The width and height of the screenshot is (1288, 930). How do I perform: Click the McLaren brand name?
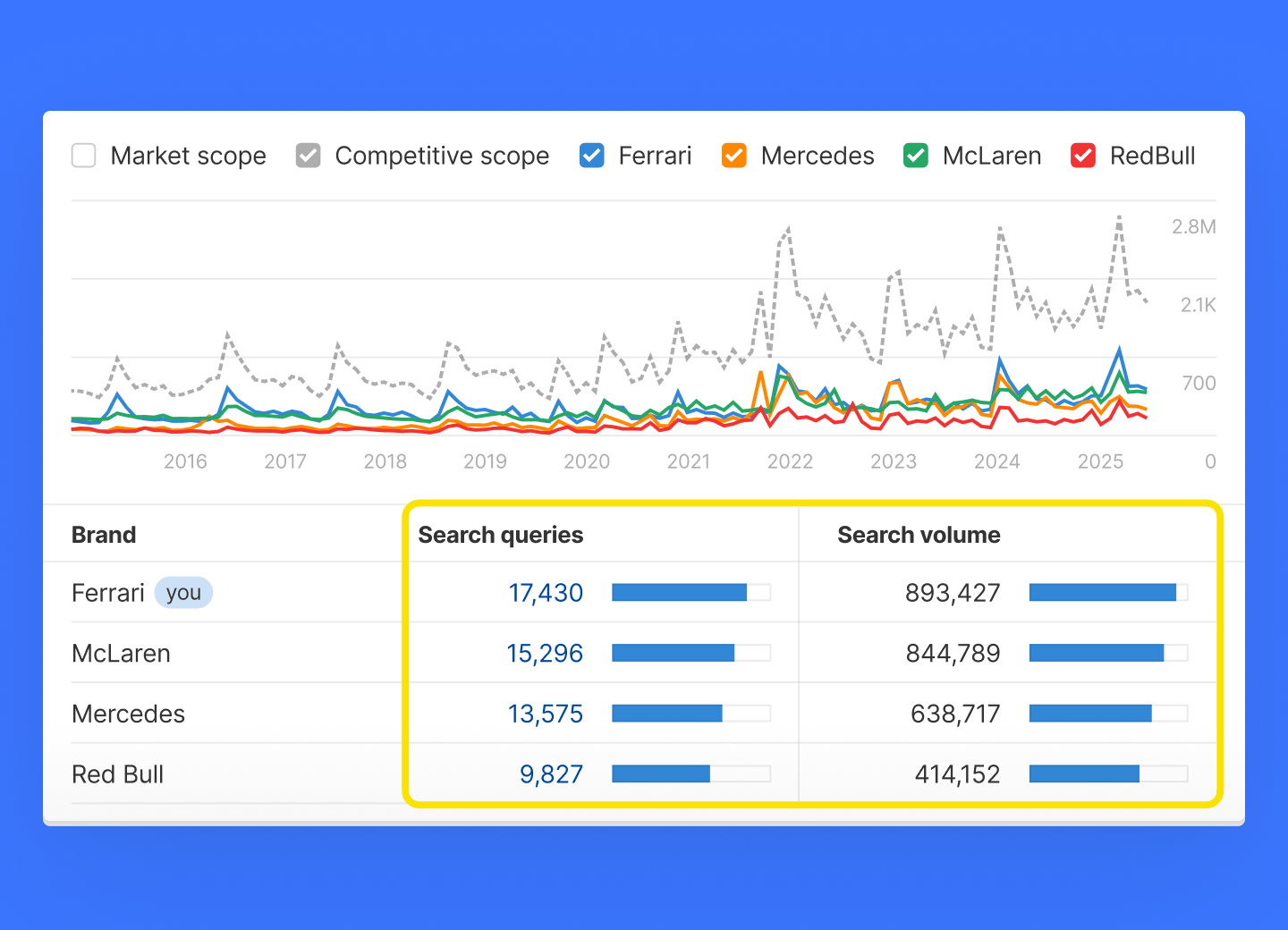point(121,653)
